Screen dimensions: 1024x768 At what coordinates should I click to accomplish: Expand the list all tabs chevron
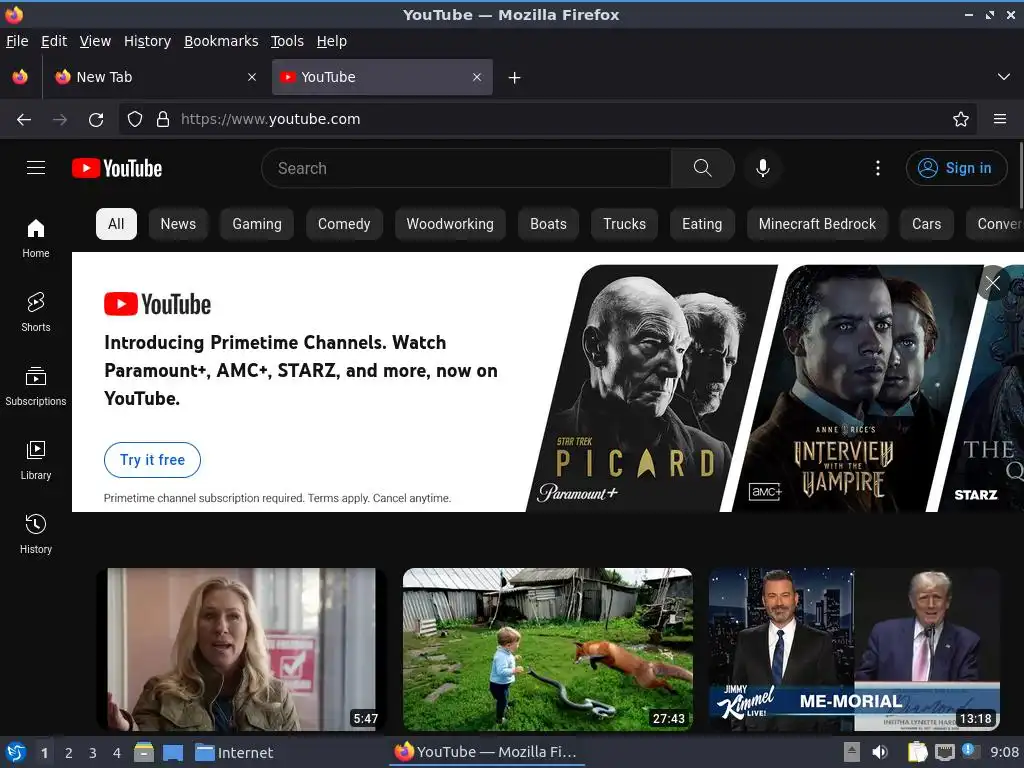[x=1004, y=77]
